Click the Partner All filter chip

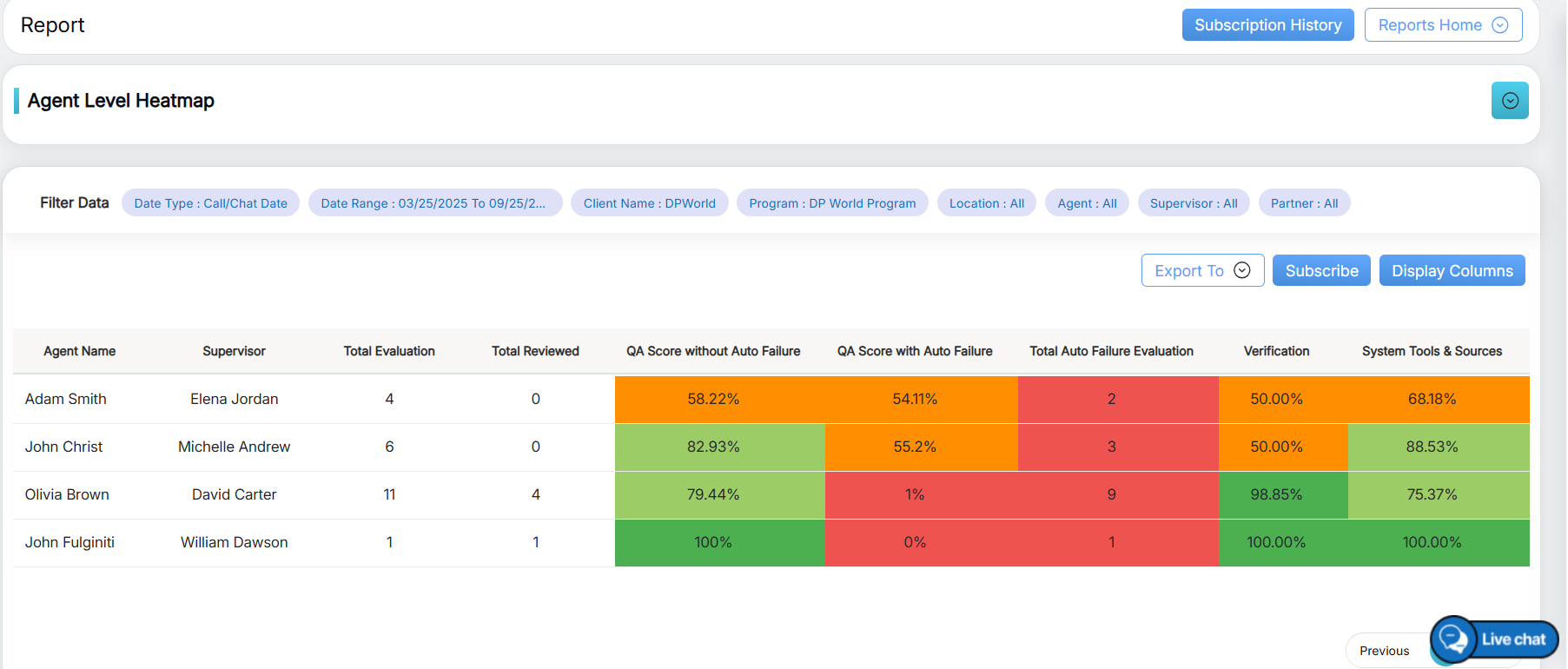click(1303, 203)
